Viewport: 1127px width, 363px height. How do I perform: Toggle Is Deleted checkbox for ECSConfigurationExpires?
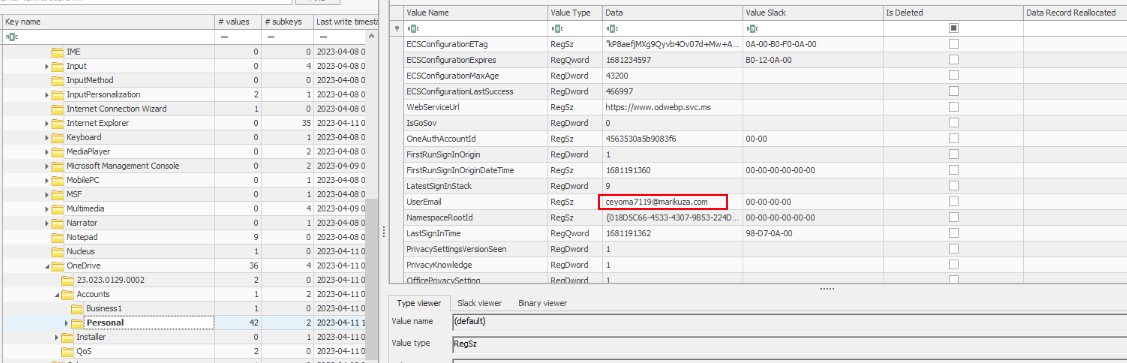954,60
